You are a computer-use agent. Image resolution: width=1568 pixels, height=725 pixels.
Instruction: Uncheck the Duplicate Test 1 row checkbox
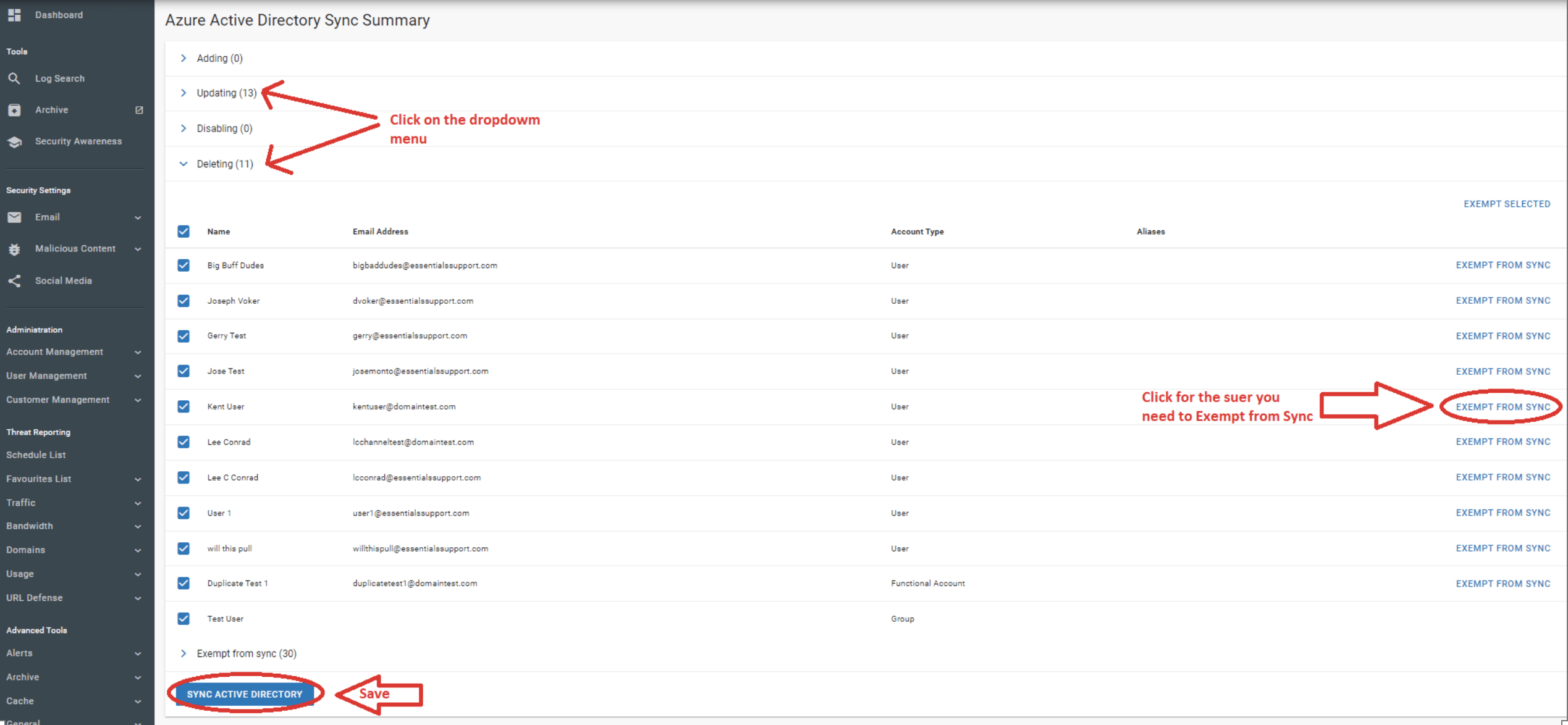click(183, 584)
